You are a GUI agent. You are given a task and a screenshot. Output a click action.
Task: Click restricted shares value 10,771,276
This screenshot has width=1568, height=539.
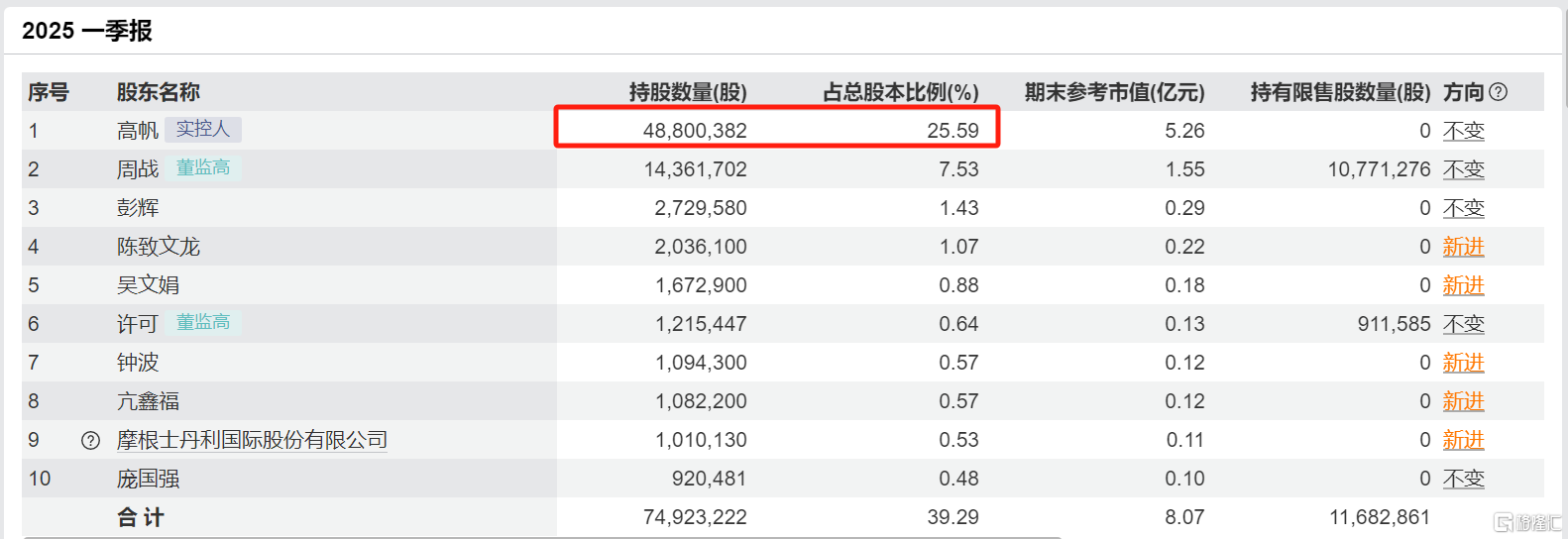point(1380,169)
